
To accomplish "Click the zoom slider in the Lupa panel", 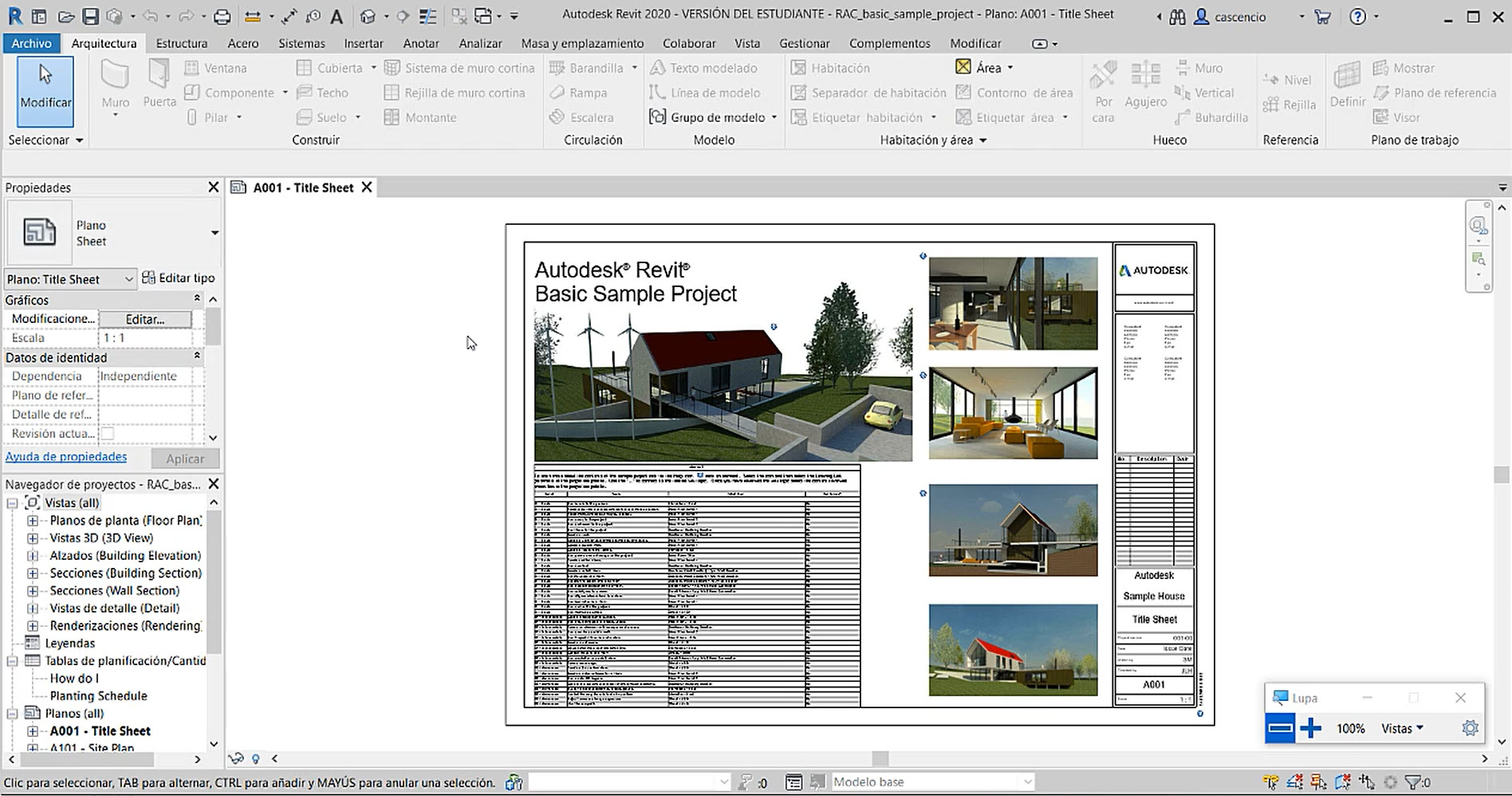I will click(1280, 728).
